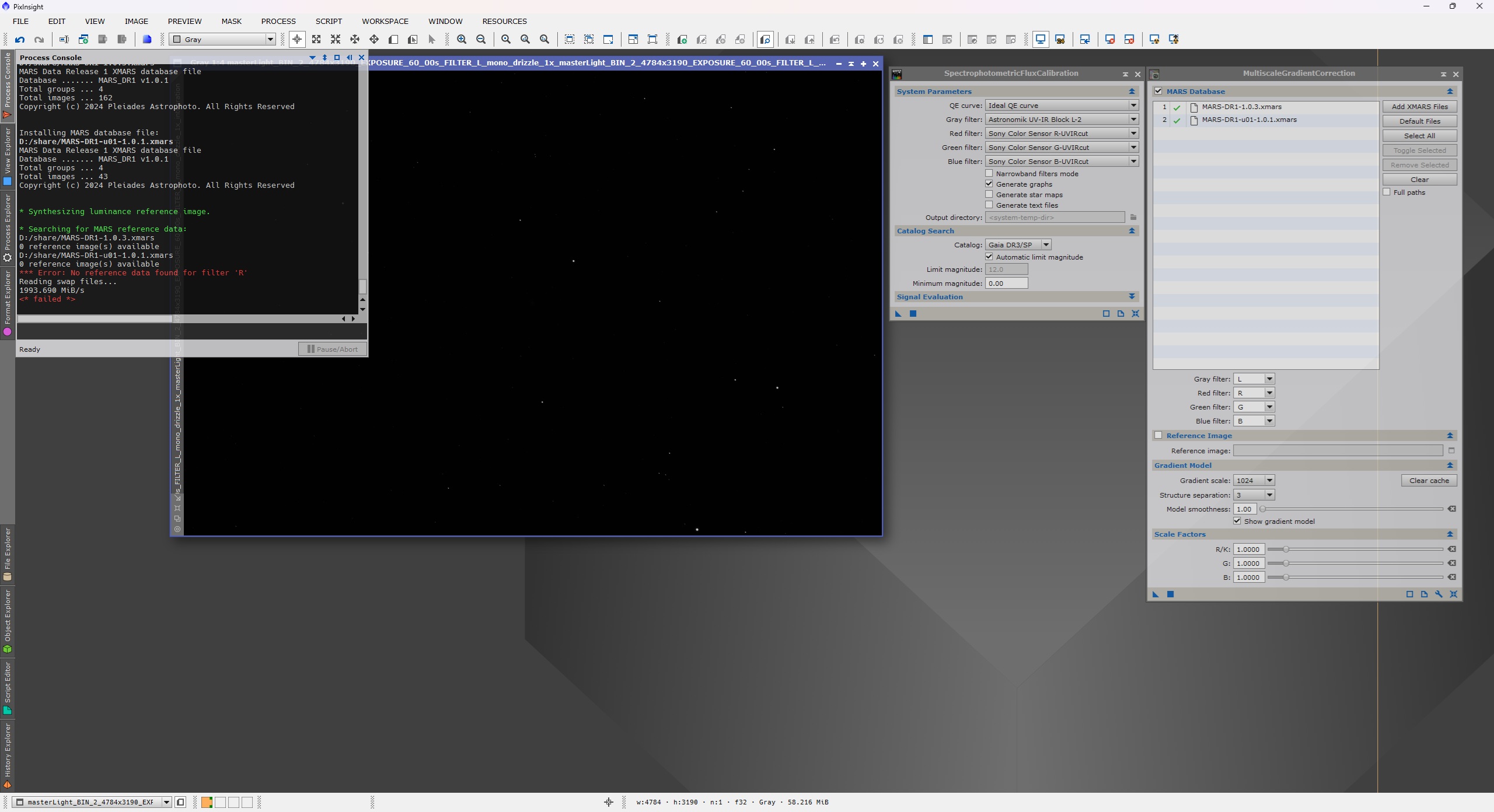This screenshot has height=812, width=1494.
Task: Click the Minimum magnitude input field
Action: coord(1007,283)
